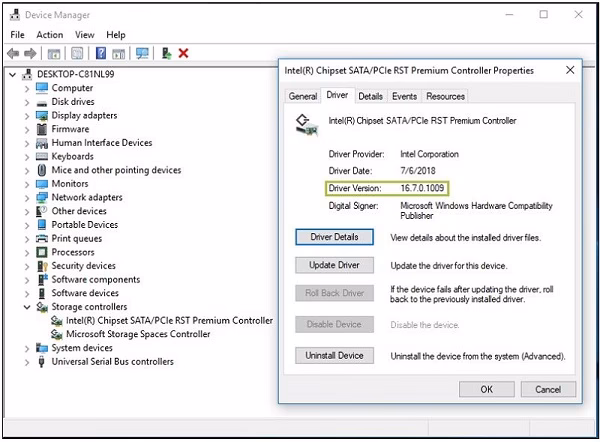Click the Scan for hardware changes monitor icon
The height and width of the screenshot is (442, 600).
[142, 53]
